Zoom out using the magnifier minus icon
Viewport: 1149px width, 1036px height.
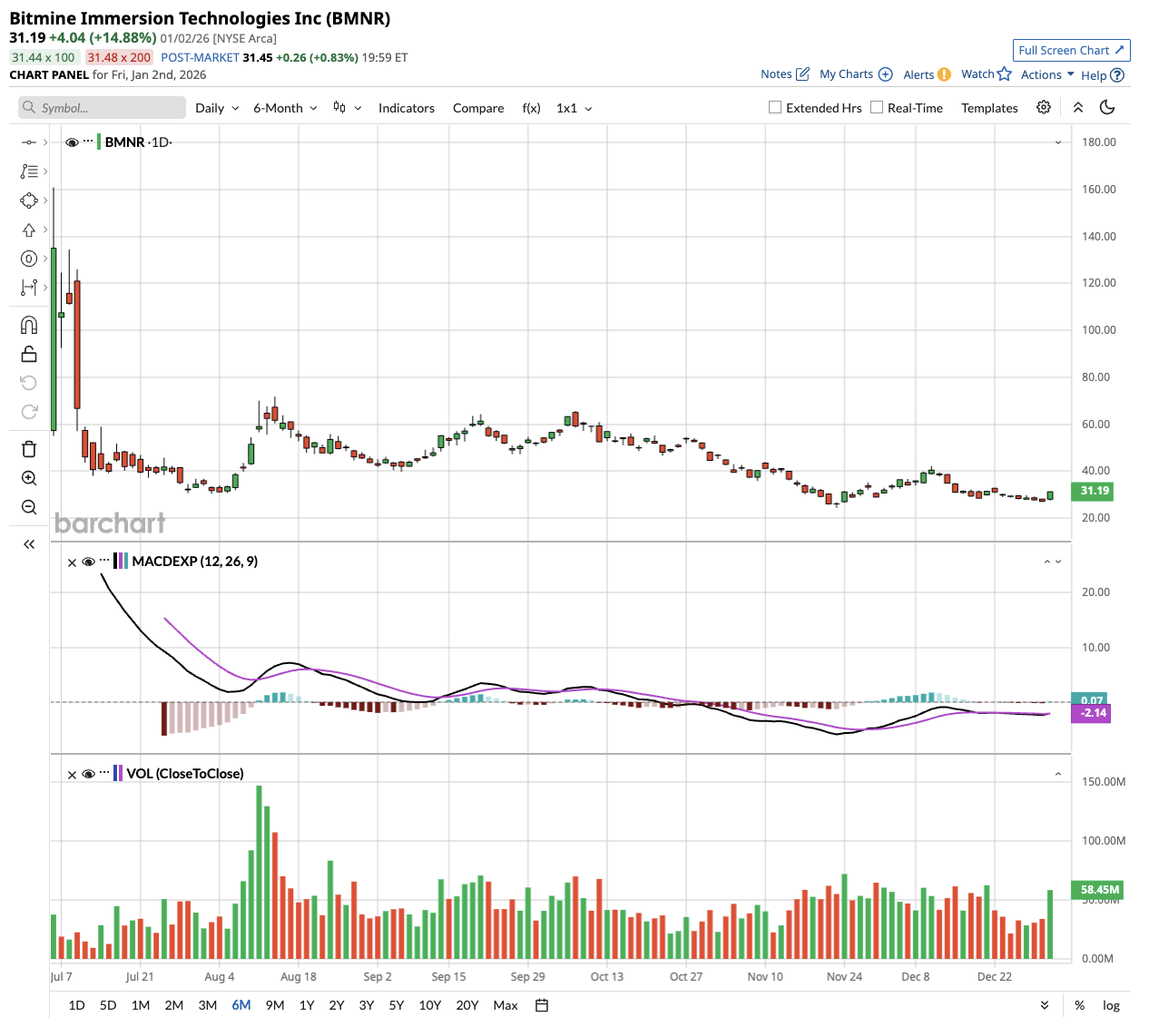point(29,507)
